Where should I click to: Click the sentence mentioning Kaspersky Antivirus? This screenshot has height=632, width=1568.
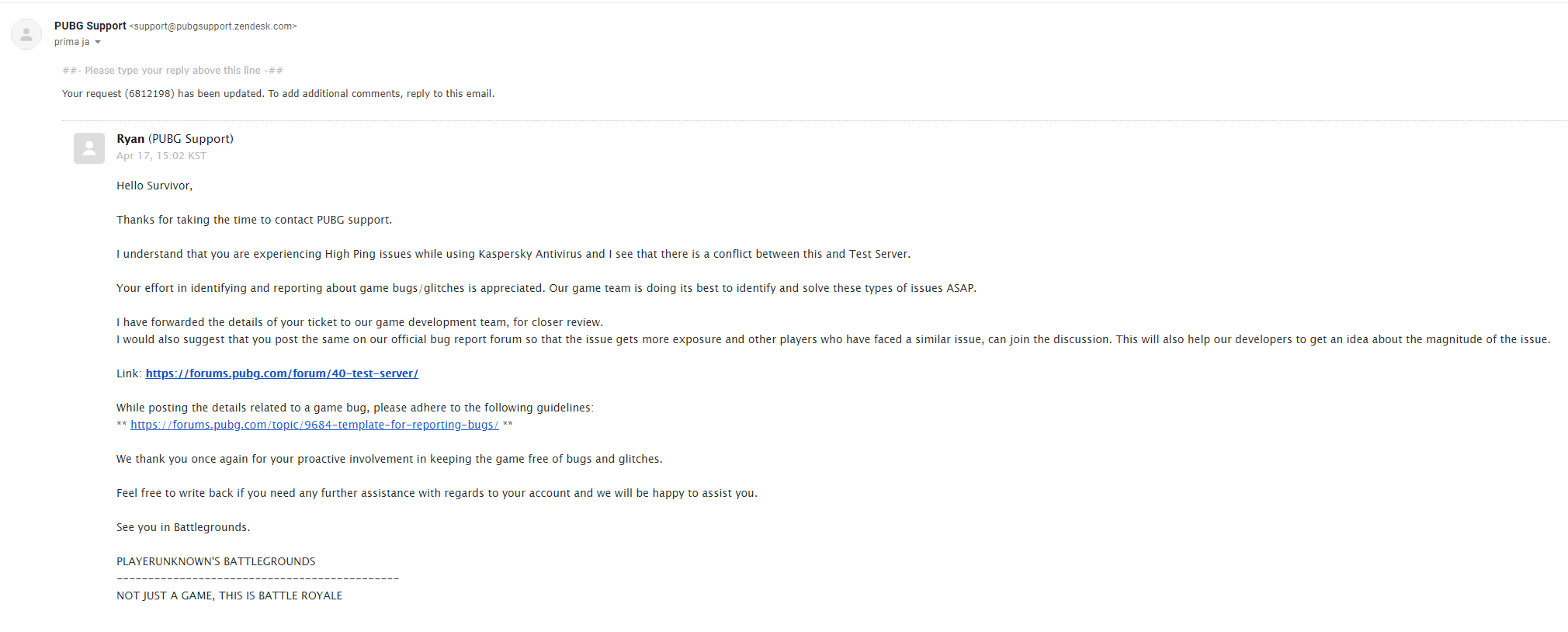pos(513,254)
